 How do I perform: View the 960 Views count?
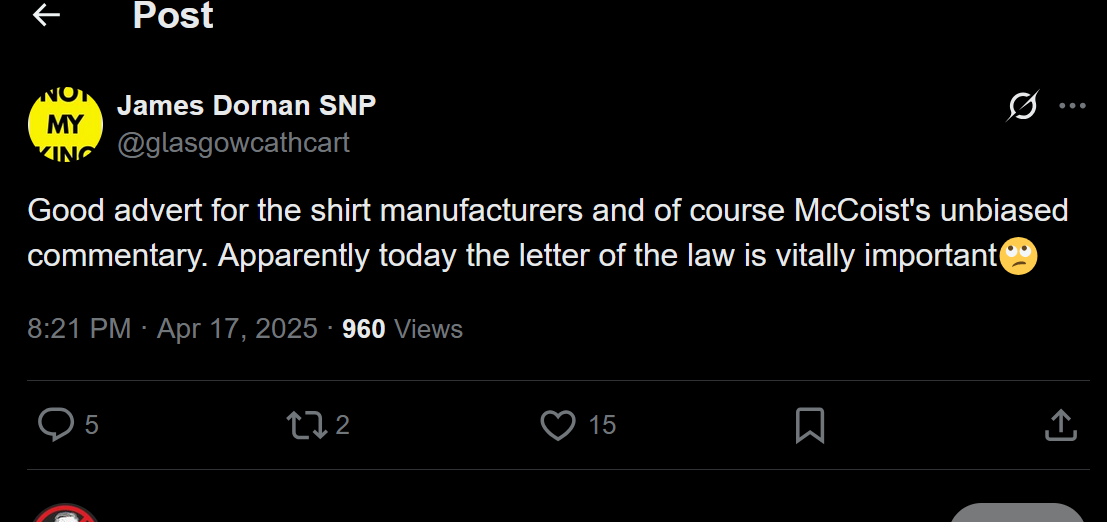point(402,329)
